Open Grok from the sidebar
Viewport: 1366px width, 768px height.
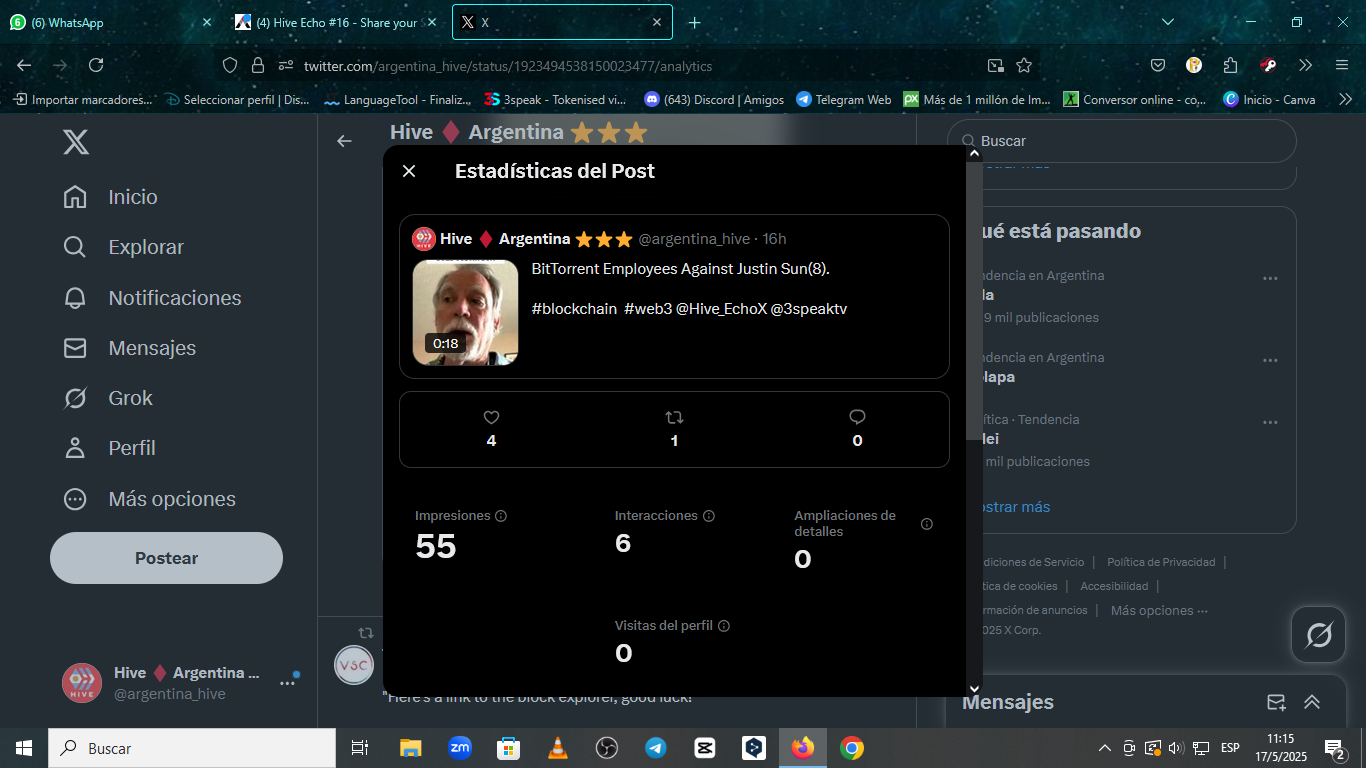tap(107, 398)
